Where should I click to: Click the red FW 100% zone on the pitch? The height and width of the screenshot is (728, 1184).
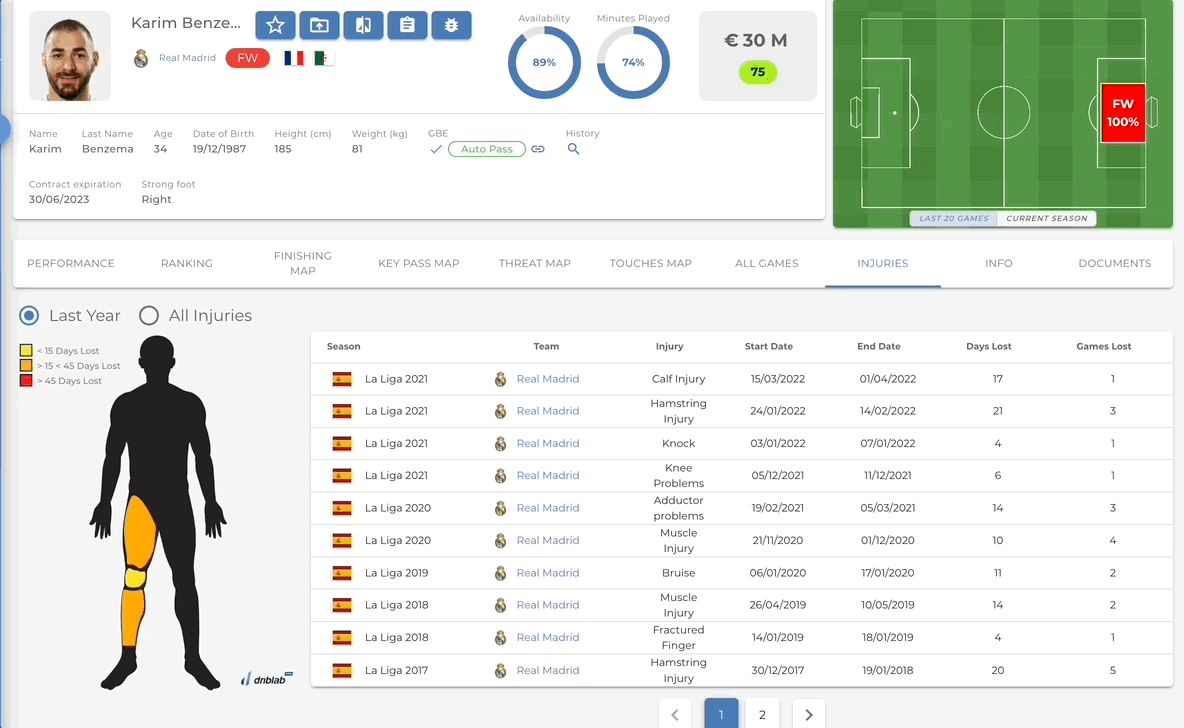(1123, 113)
